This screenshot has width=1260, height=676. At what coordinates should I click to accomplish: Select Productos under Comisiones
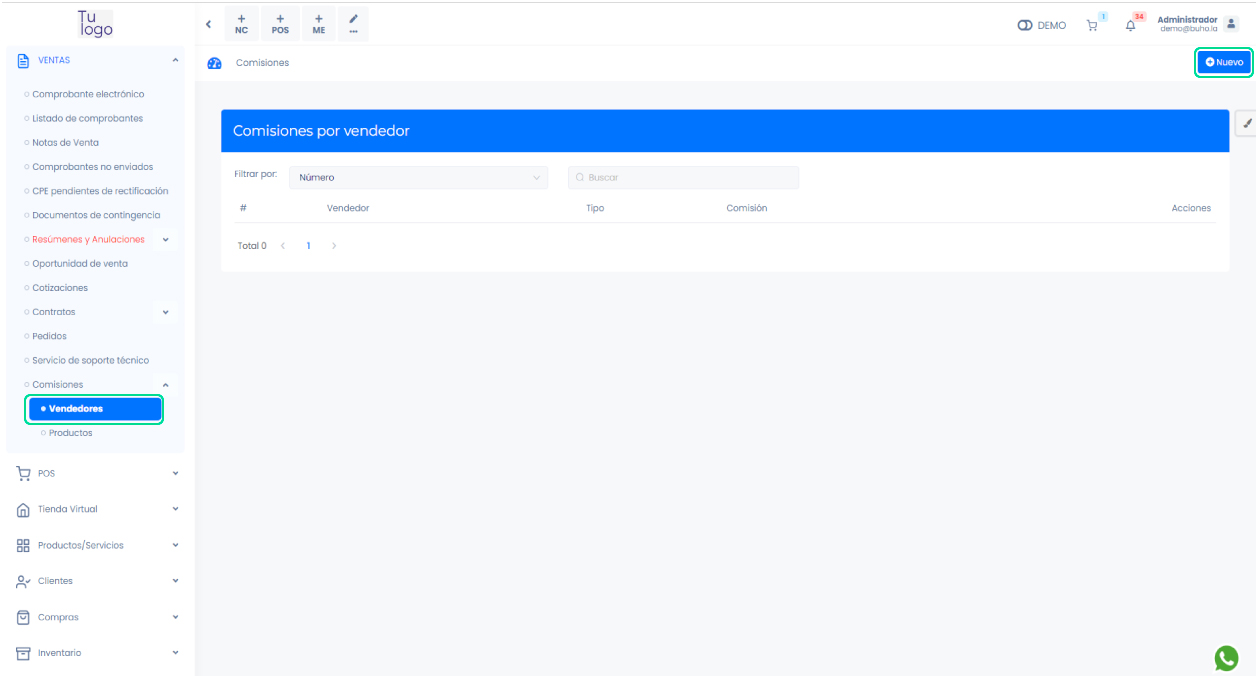pyautogui.click(x=70, y=433)
